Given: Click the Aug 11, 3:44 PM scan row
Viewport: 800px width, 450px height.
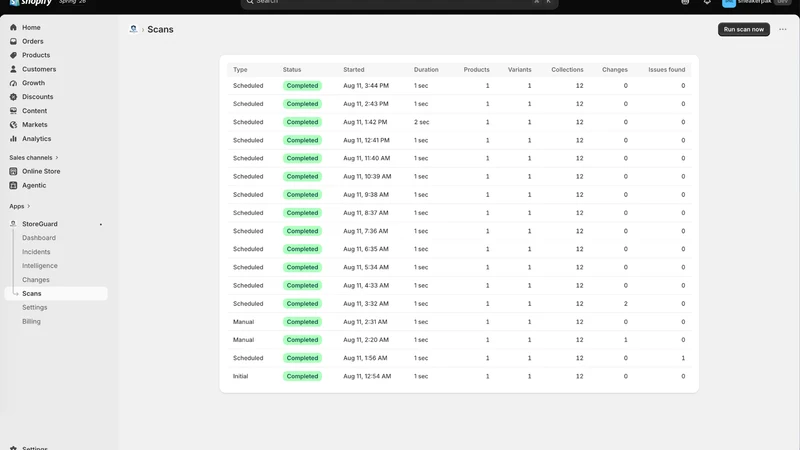Looking at the screenshot, I should point(459,86).
